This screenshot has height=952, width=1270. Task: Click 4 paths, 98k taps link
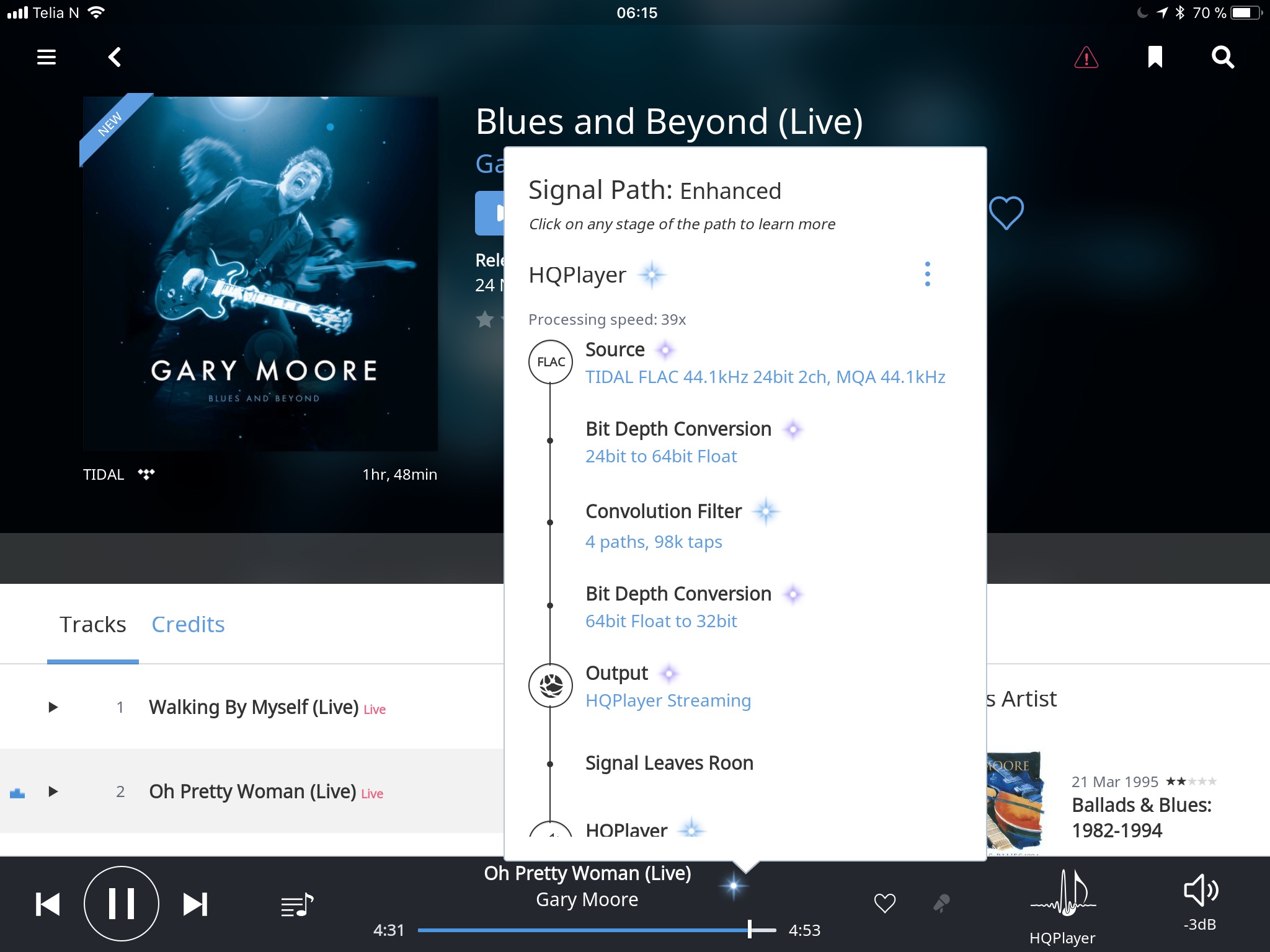(654, 542)
